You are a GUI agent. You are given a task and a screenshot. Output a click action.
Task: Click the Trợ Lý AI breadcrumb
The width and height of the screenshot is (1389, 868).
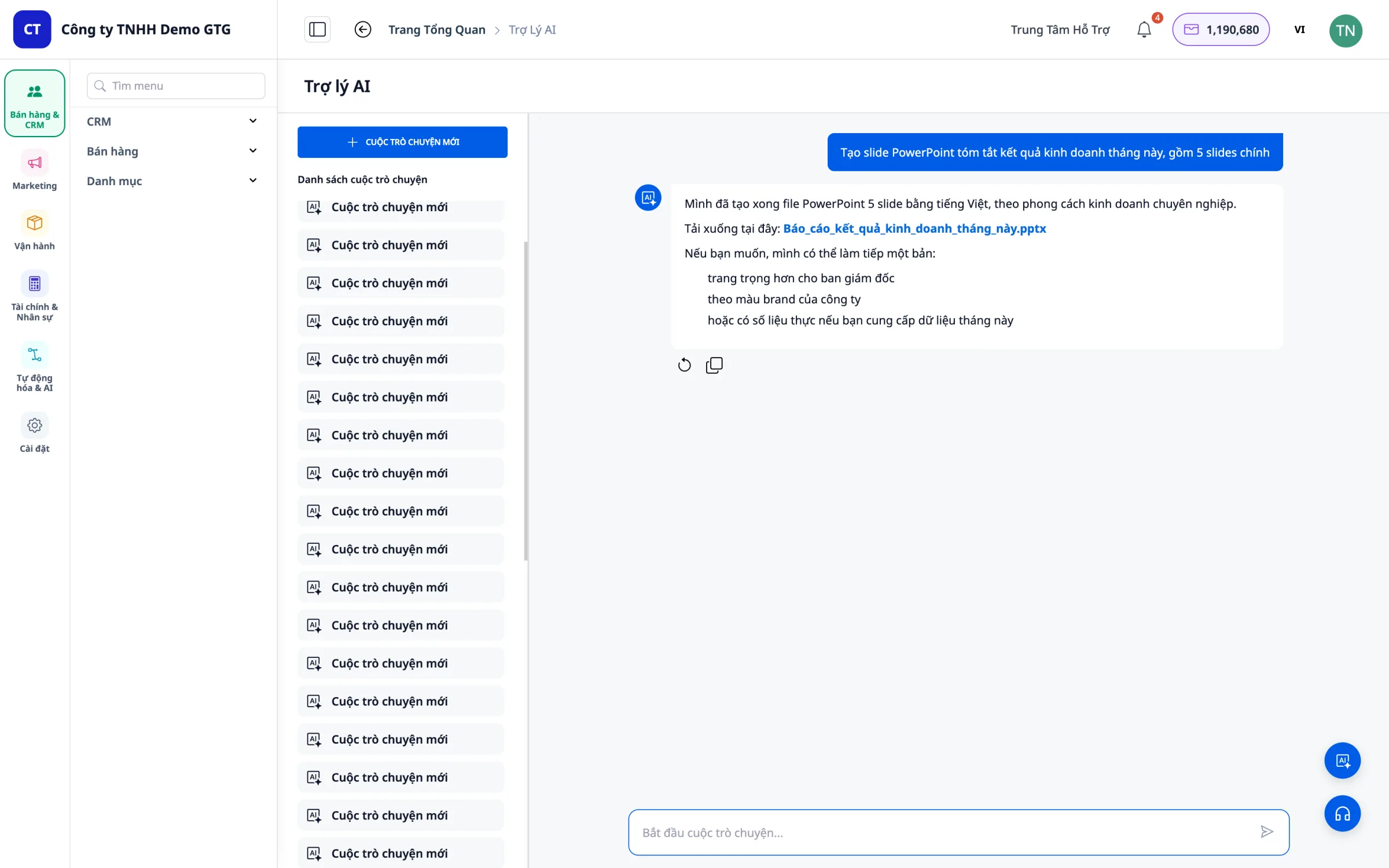click(532, 30)
